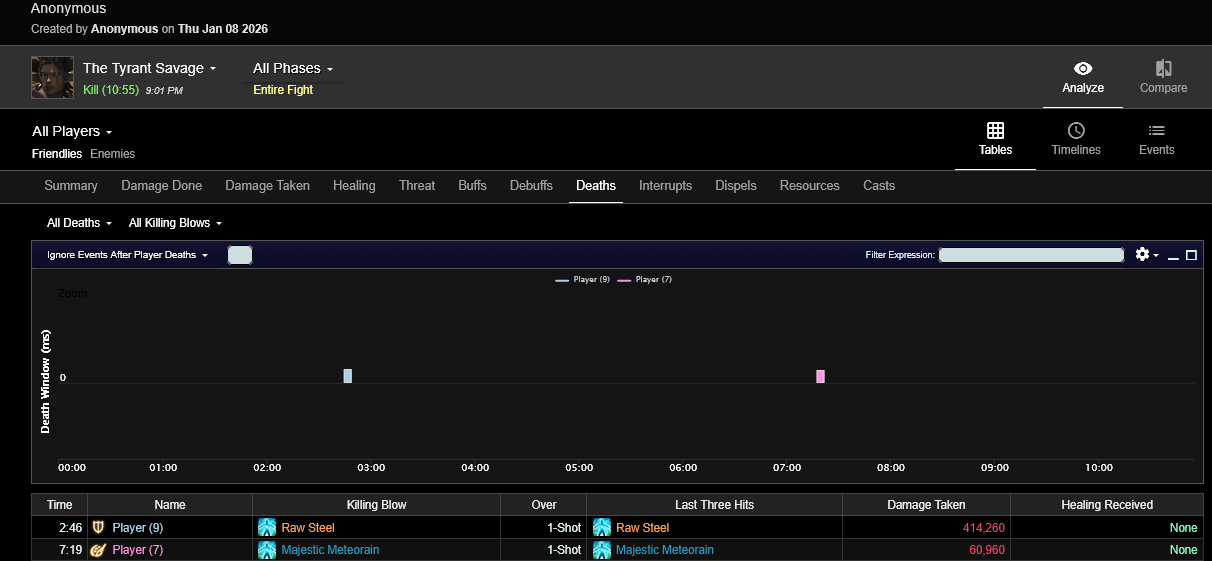Open chart settings gear icon

(x=1143, y=255)
